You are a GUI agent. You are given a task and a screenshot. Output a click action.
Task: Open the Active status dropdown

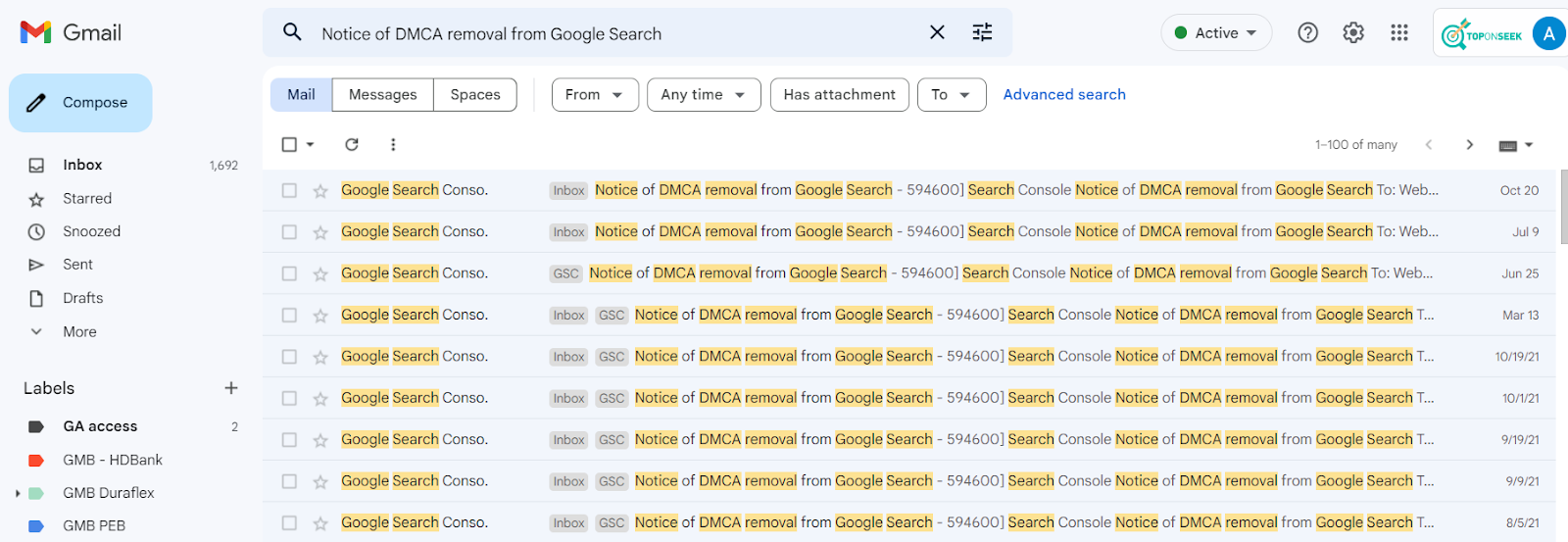pyautogui.click(x=1216, y=32)
